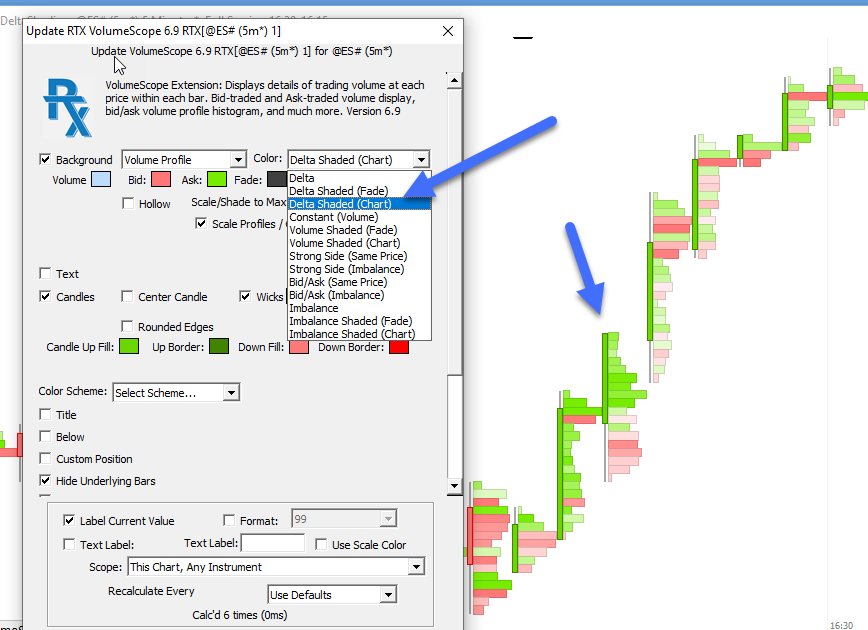This screenshot has height=630, width=868.
Task: Toggle the Wicks checkbox
Action: [x=245, y=296]
